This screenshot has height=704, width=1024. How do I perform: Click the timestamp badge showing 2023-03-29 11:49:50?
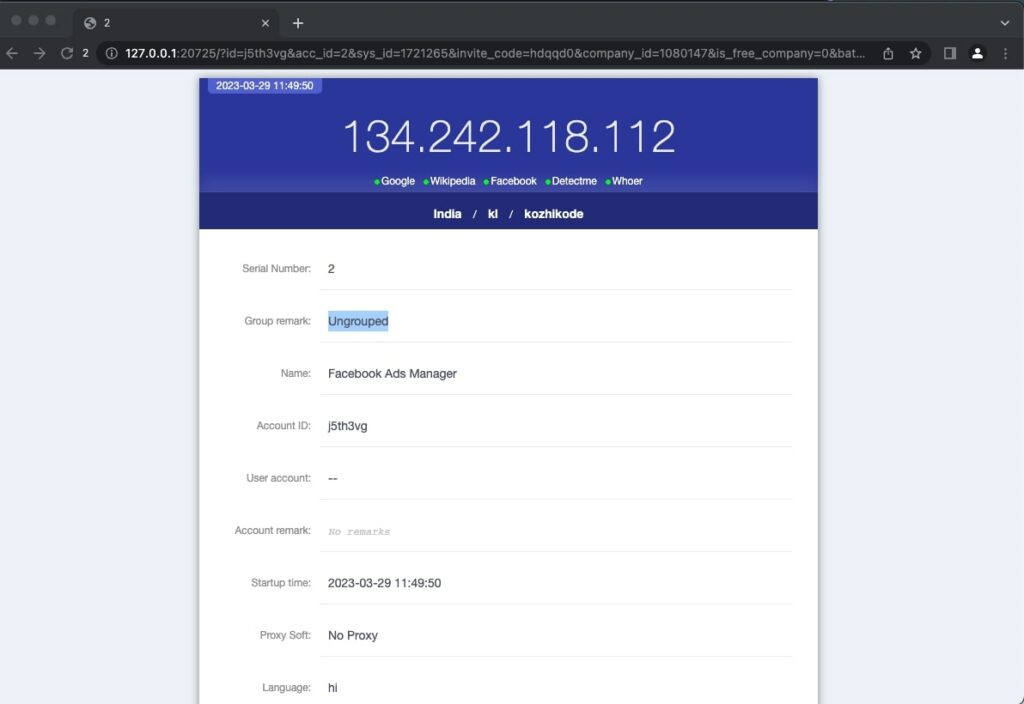tap(264, 86)
